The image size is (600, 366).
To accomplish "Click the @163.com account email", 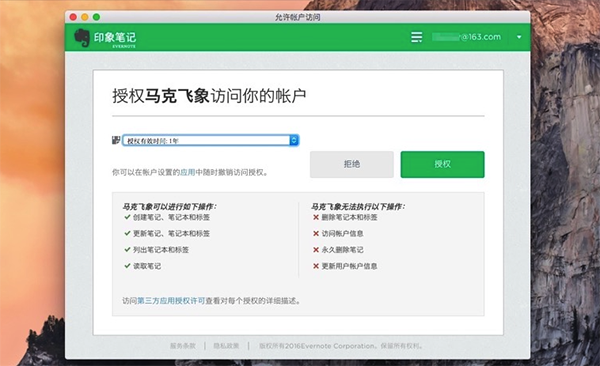I will [x=466, y=37].
